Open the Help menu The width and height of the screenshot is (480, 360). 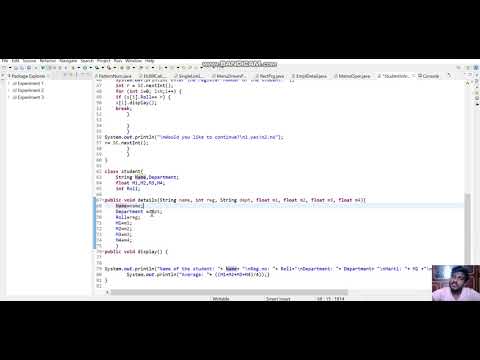[150, 61]
